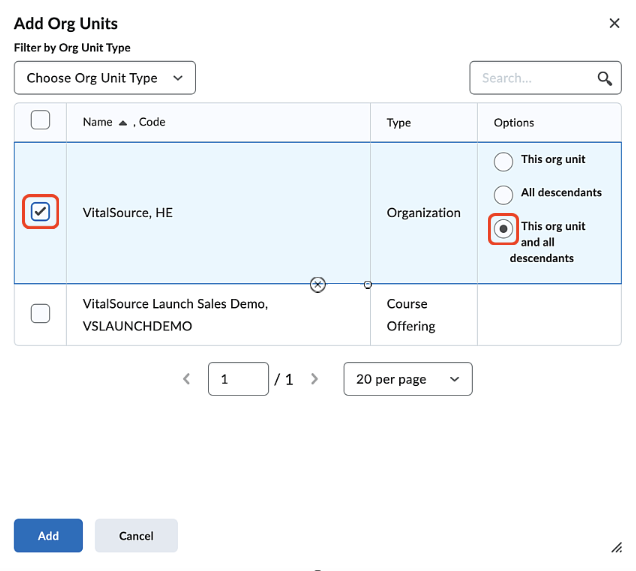Open the '20 per page' dropdown
Screen dimensions: 636x571
click(408, 379)
